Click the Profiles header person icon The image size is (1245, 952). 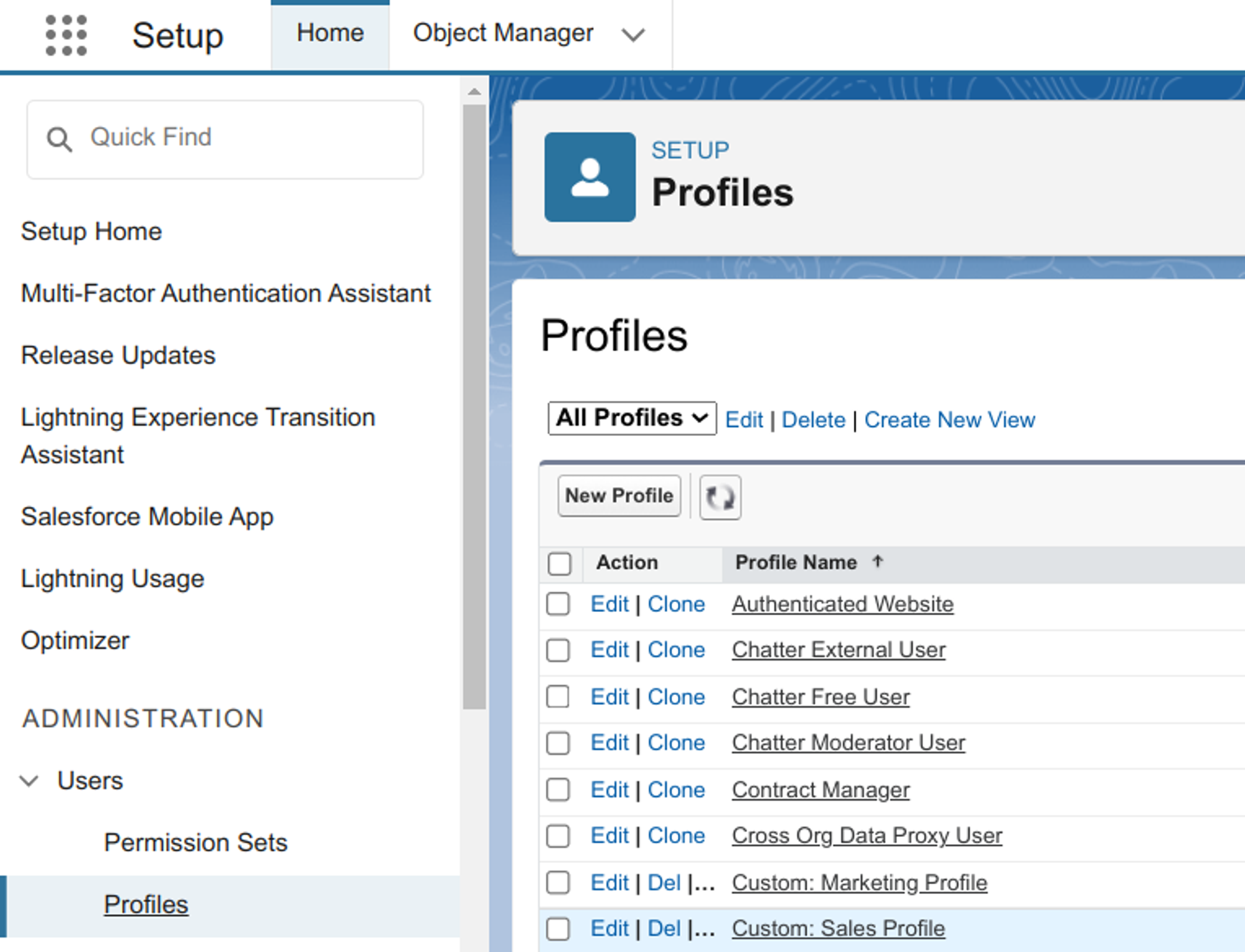pyautogui.click(x=590, y=177)
